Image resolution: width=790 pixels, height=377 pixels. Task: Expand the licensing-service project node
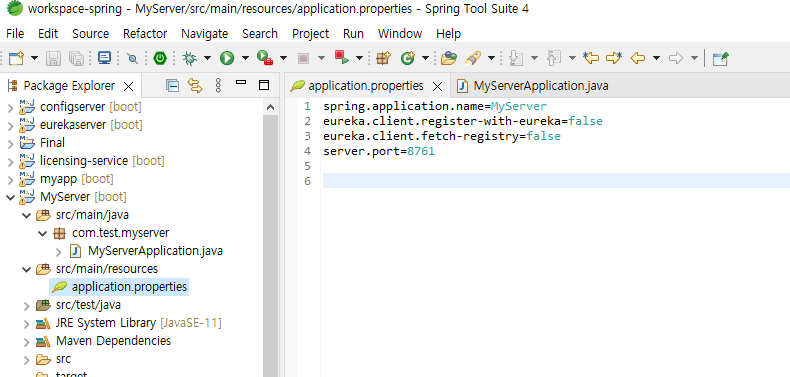click(10, 162)
